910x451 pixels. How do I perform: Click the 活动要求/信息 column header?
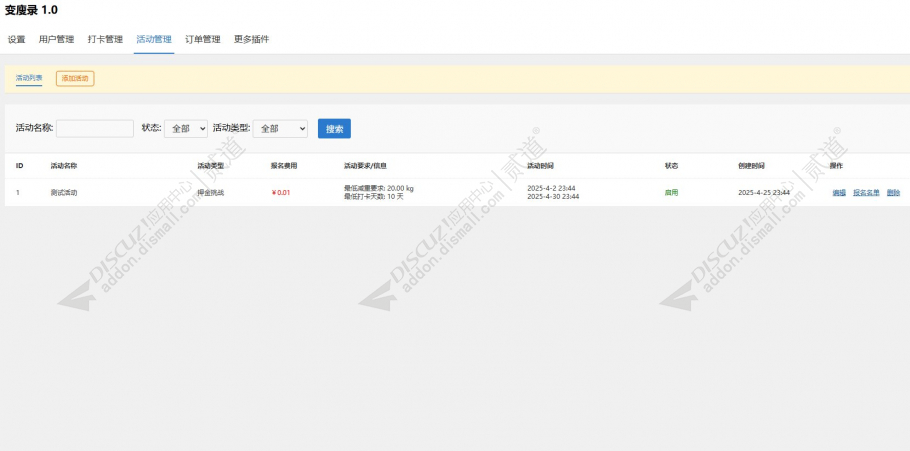click(x=365, y=166)
